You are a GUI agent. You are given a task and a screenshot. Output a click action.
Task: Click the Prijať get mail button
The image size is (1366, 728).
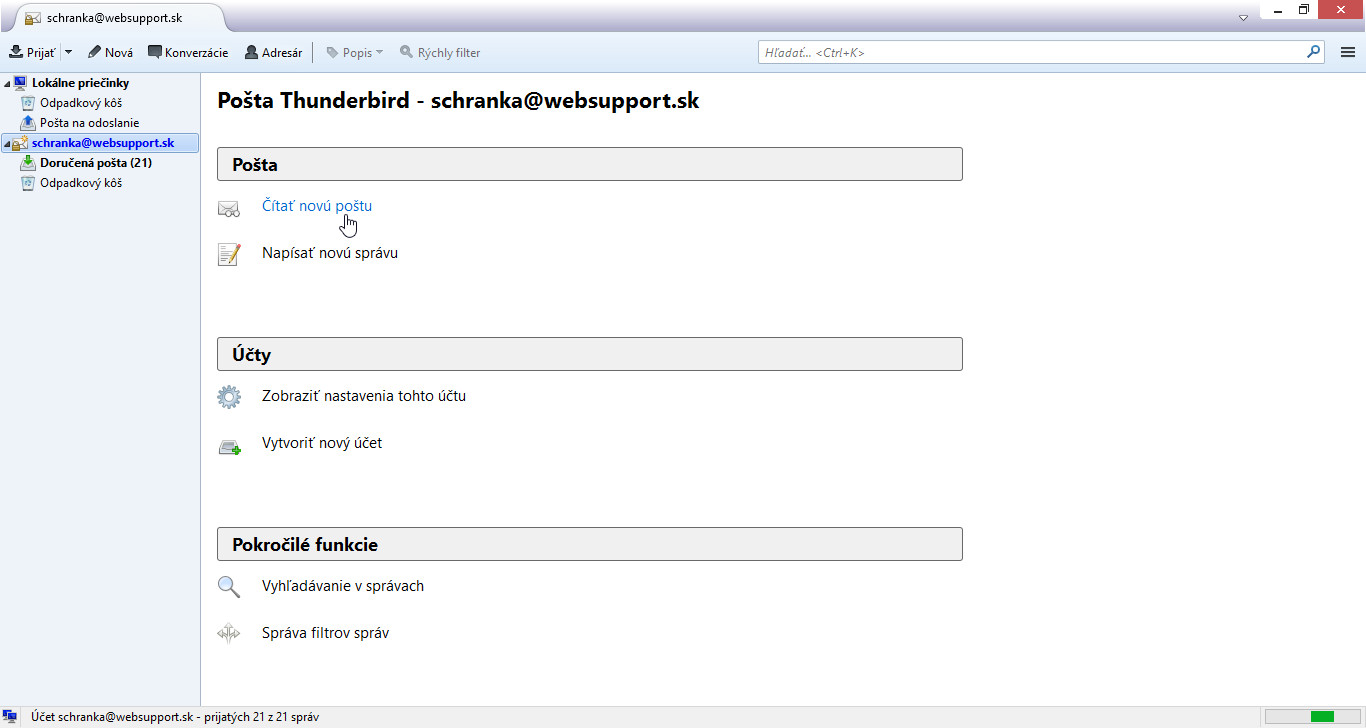click(33, 52)
